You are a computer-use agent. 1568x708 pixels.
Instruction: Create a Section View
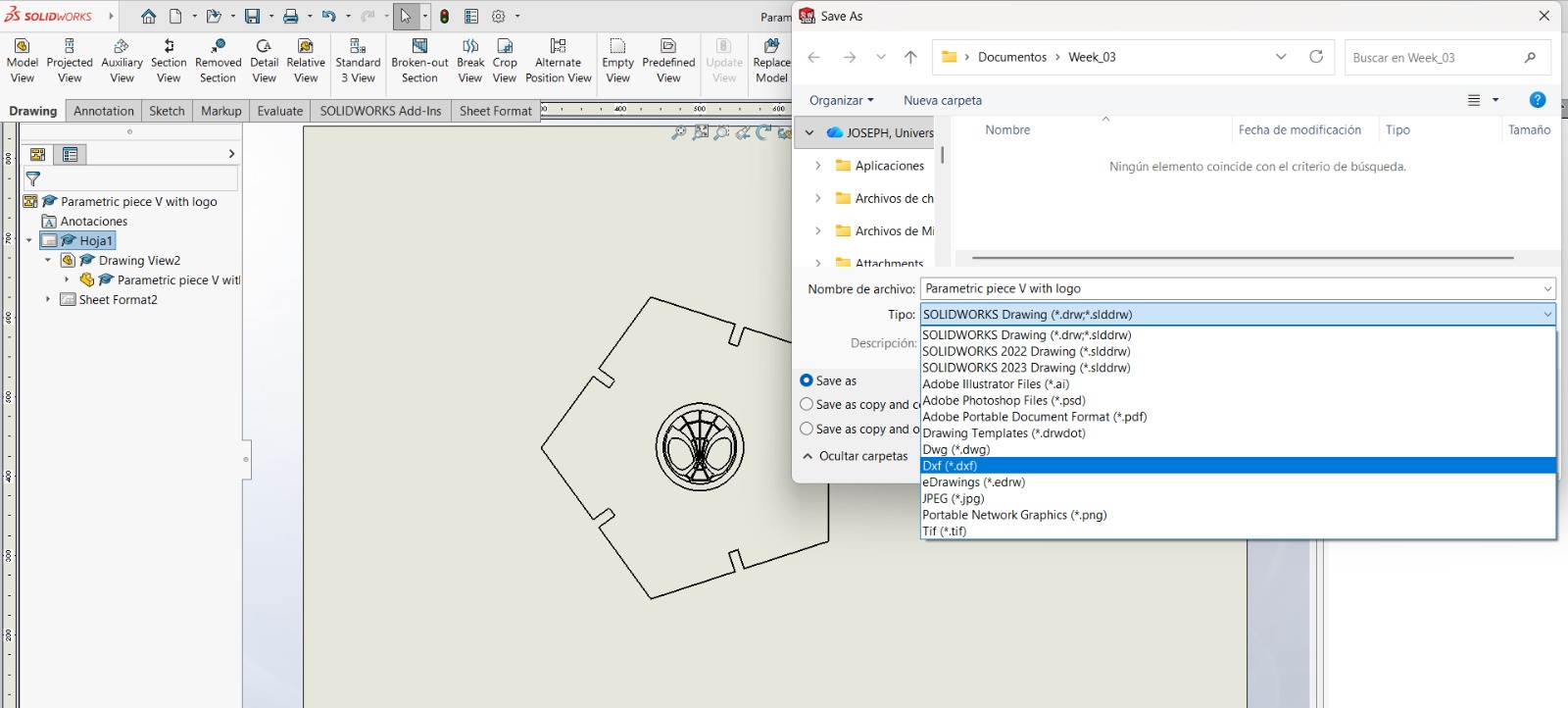click(x=169, y=61)
